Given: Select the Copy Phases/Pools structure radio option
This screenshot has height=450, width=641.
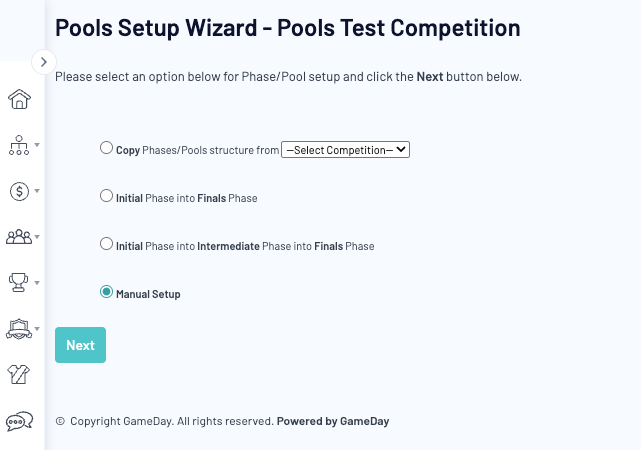Looking at the screenshot, I should [107, 148].
